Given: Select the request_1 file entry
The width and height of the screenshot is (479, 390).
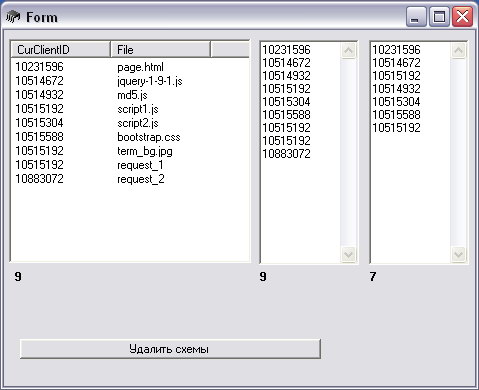Looking at the screenshot, I should pos(140,165).
